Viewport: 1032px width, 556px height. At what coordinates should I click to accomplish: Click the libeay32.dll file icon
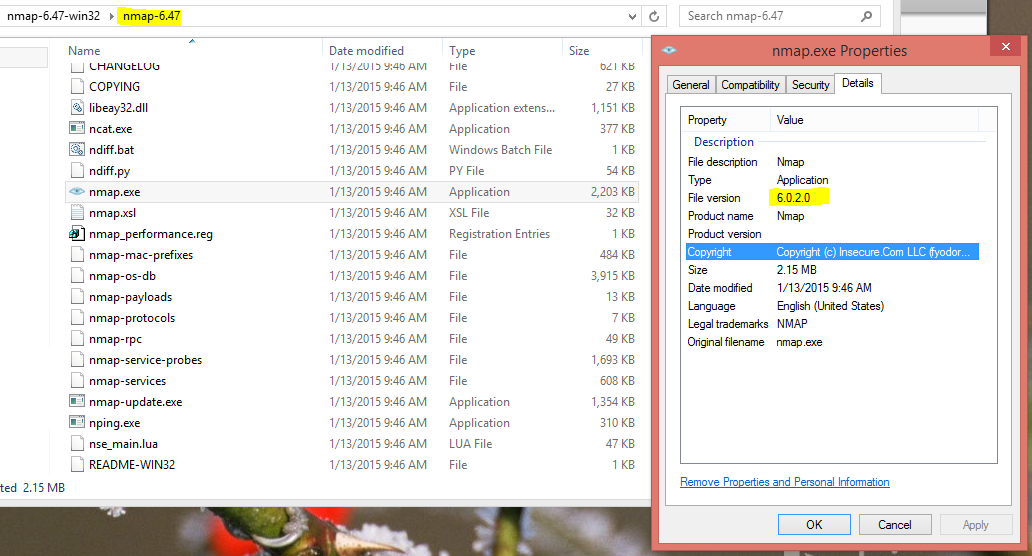tap(77, 108)
